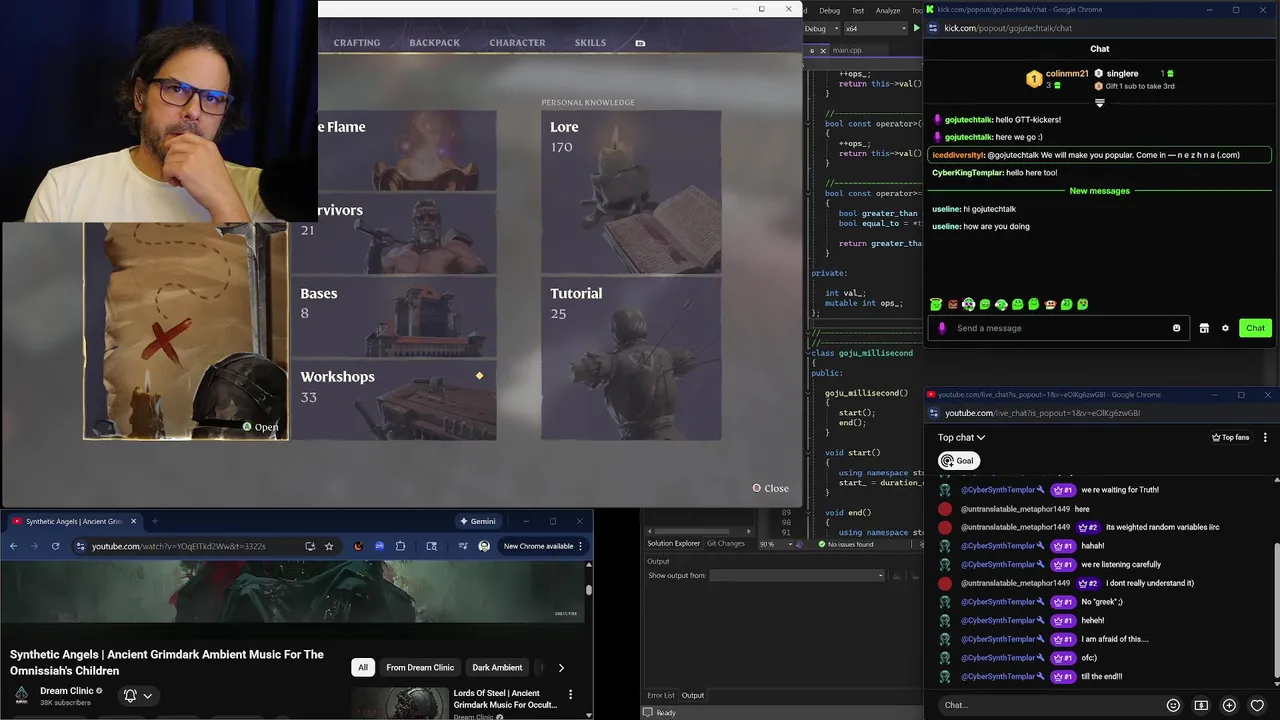Viewport: 1280px width, 720px height.
Task: Select the main.cpp editor tab
Action: (847, 50)
